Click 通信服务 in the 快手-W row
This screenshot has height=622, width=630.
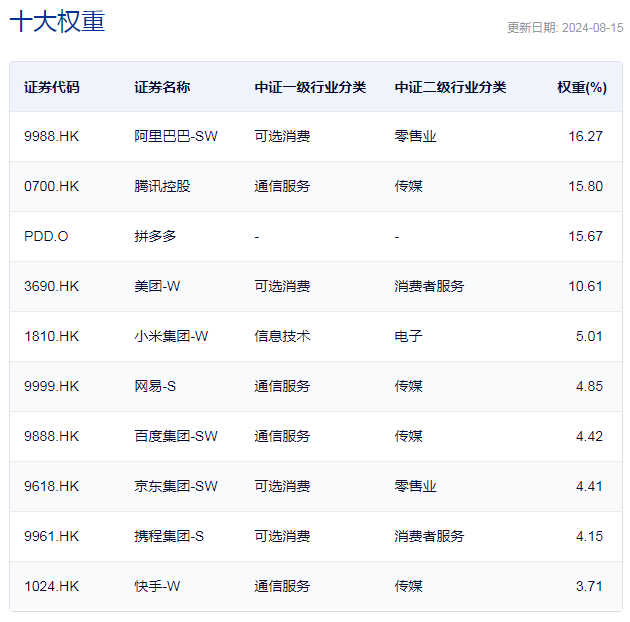pos(282,587)
